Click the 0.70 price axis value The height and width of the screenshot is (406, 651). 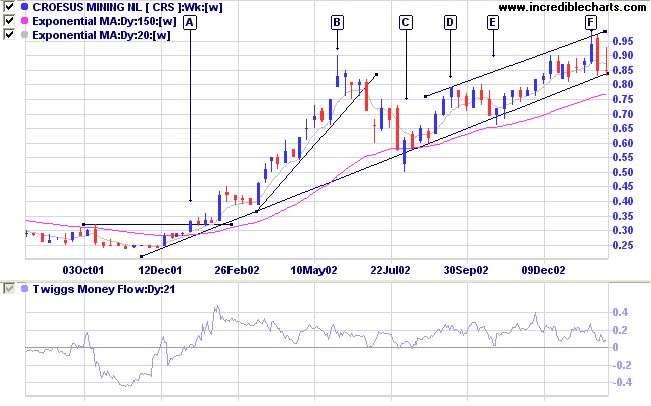[x=623, y=114]
